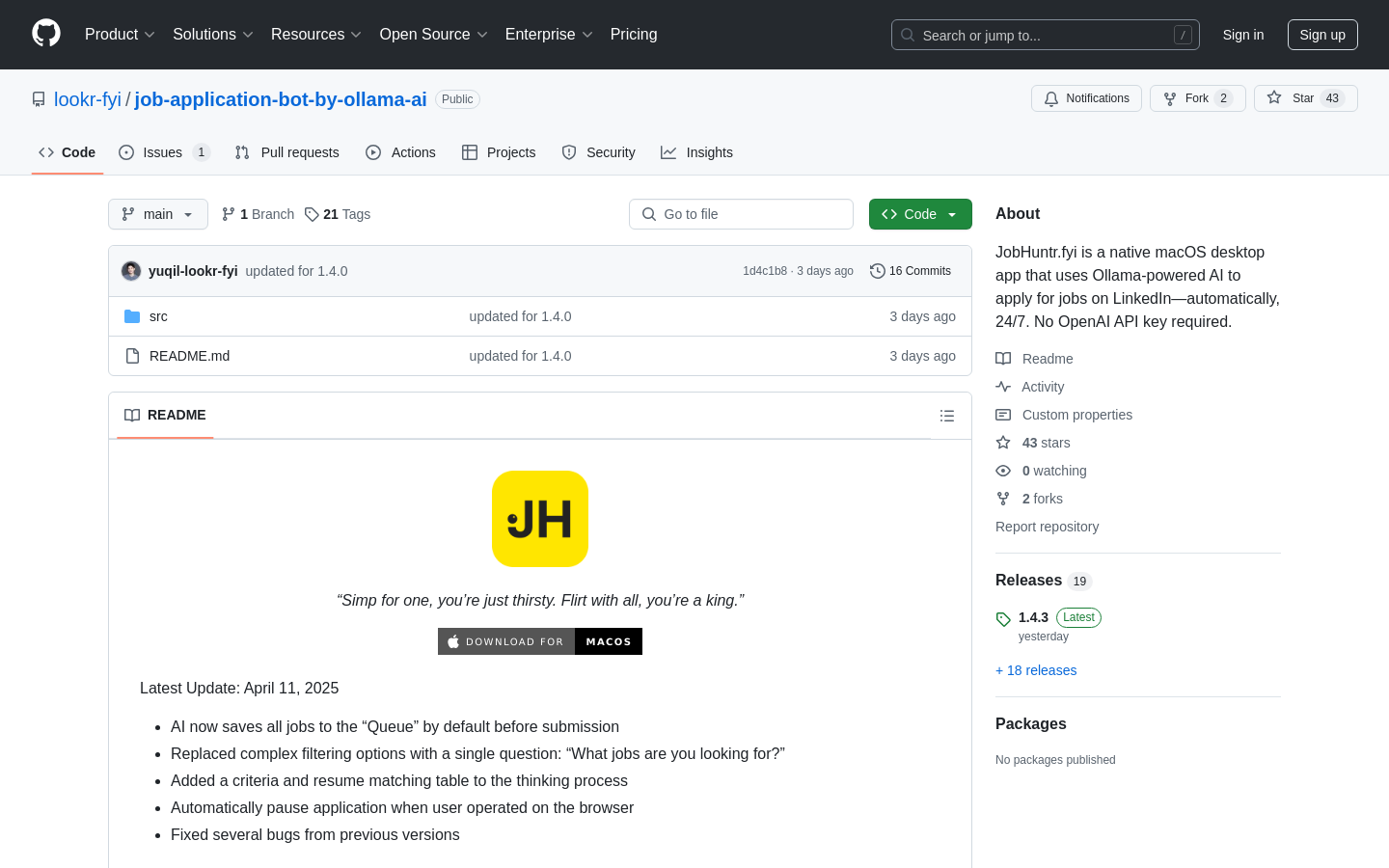Click the commit history clock icon
The image size is (1389, 868).
coord(878,271)
